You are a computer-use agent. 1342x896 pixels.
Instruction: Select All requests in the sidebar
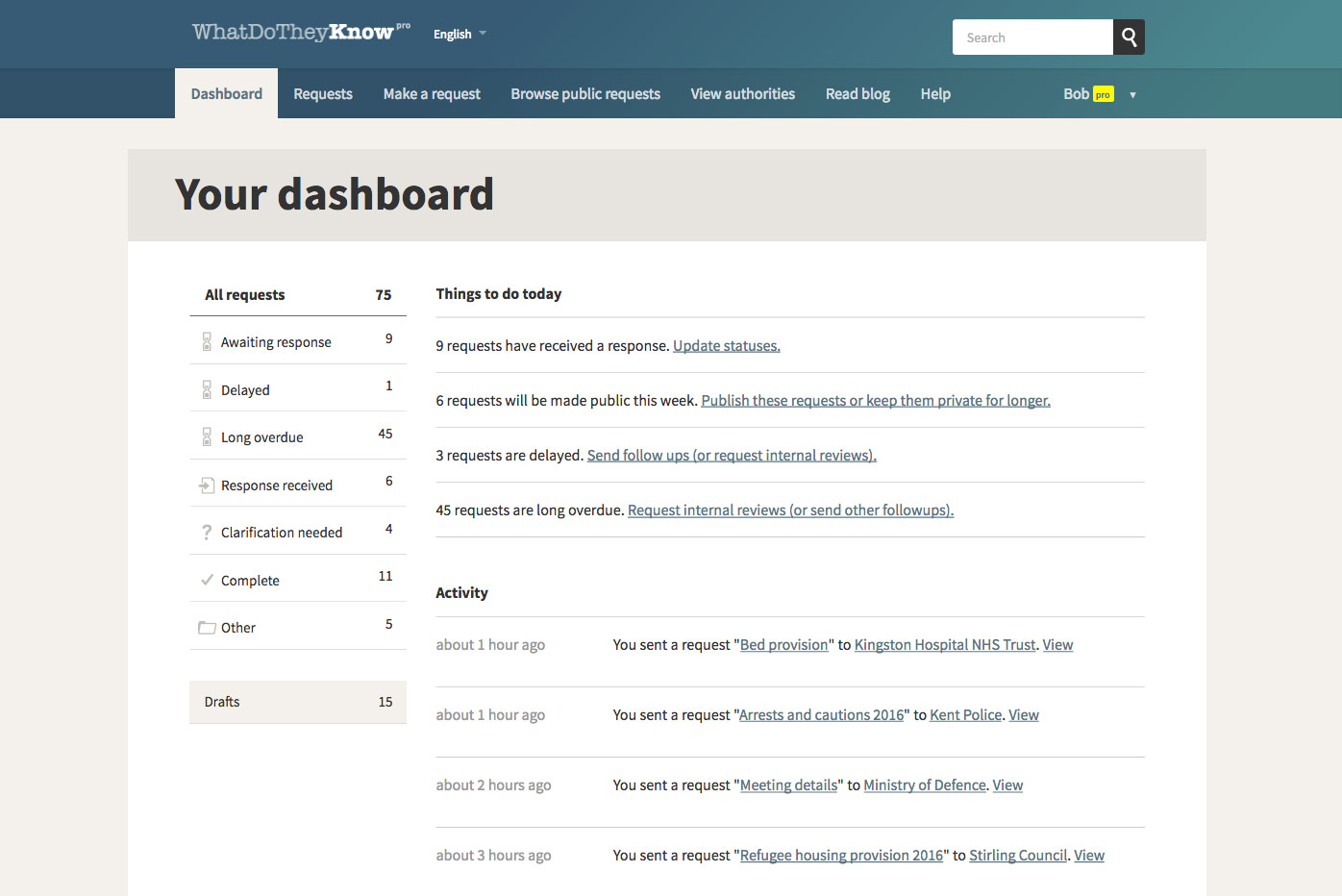click(x=298, y=295)
